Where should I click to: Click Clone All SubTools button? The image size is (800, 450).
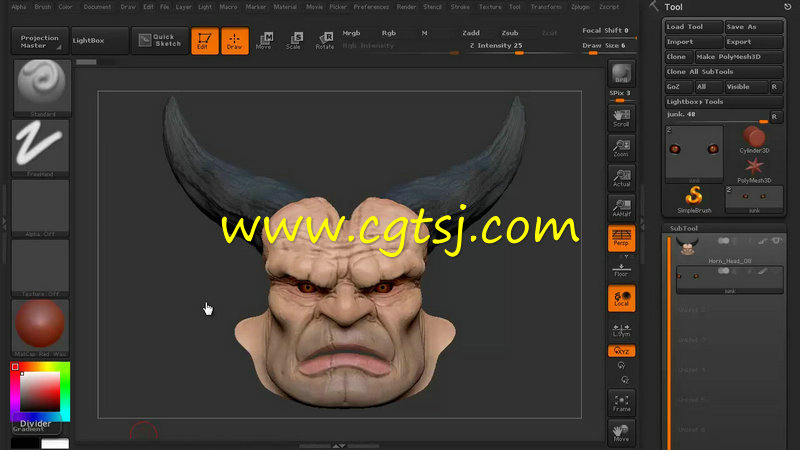[x=724, y=72]
